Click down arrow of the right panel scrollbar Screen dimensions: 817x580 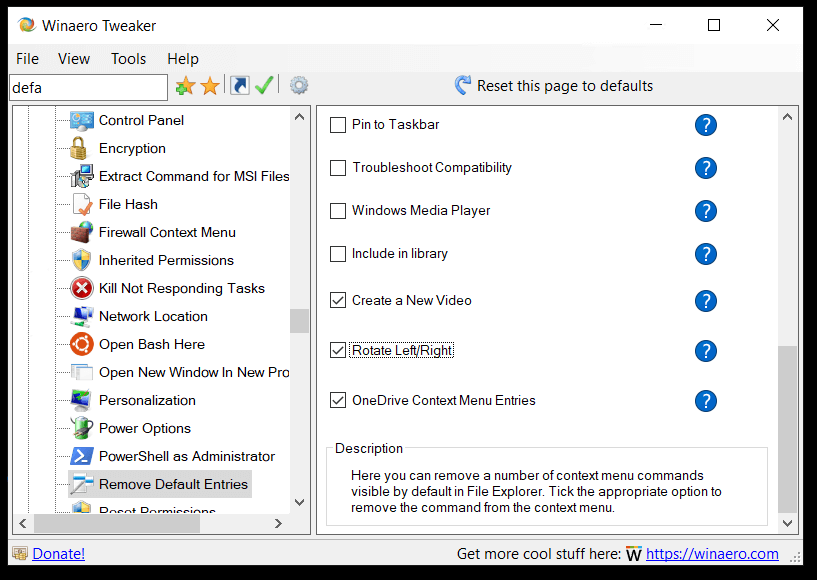[788, 523]
